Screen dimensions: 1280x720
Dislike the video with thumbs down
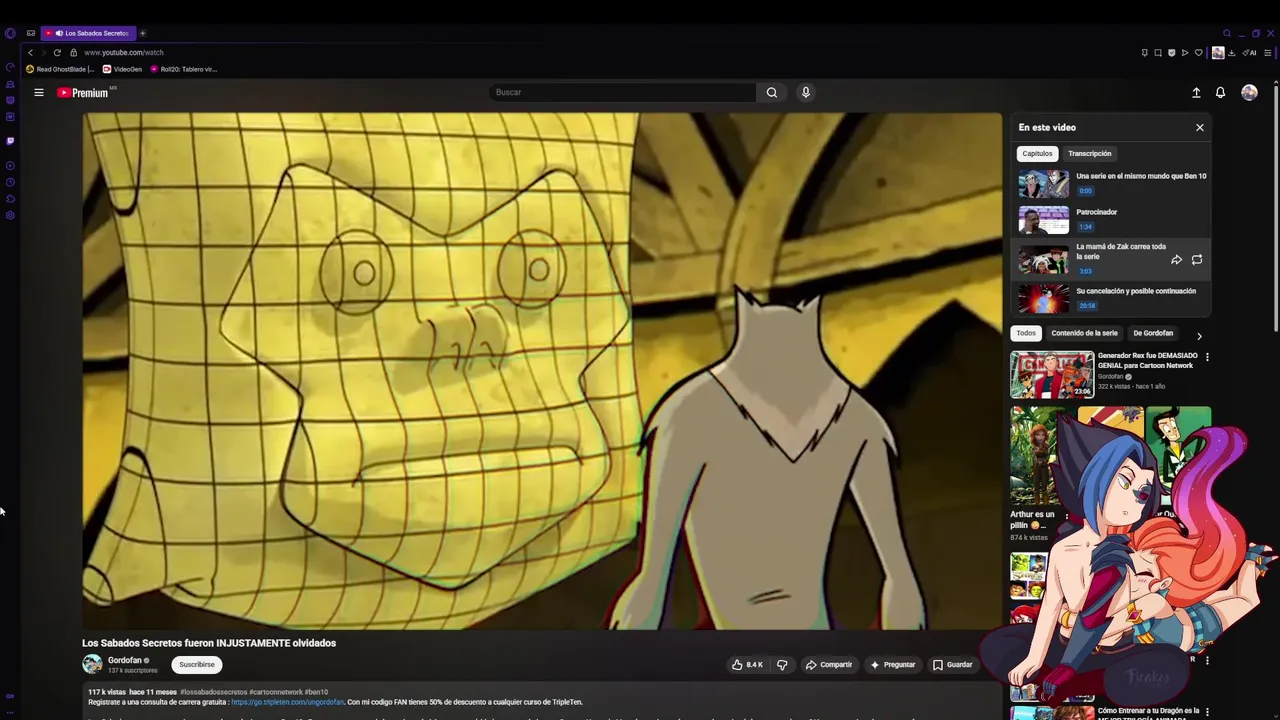click(782, 664)
